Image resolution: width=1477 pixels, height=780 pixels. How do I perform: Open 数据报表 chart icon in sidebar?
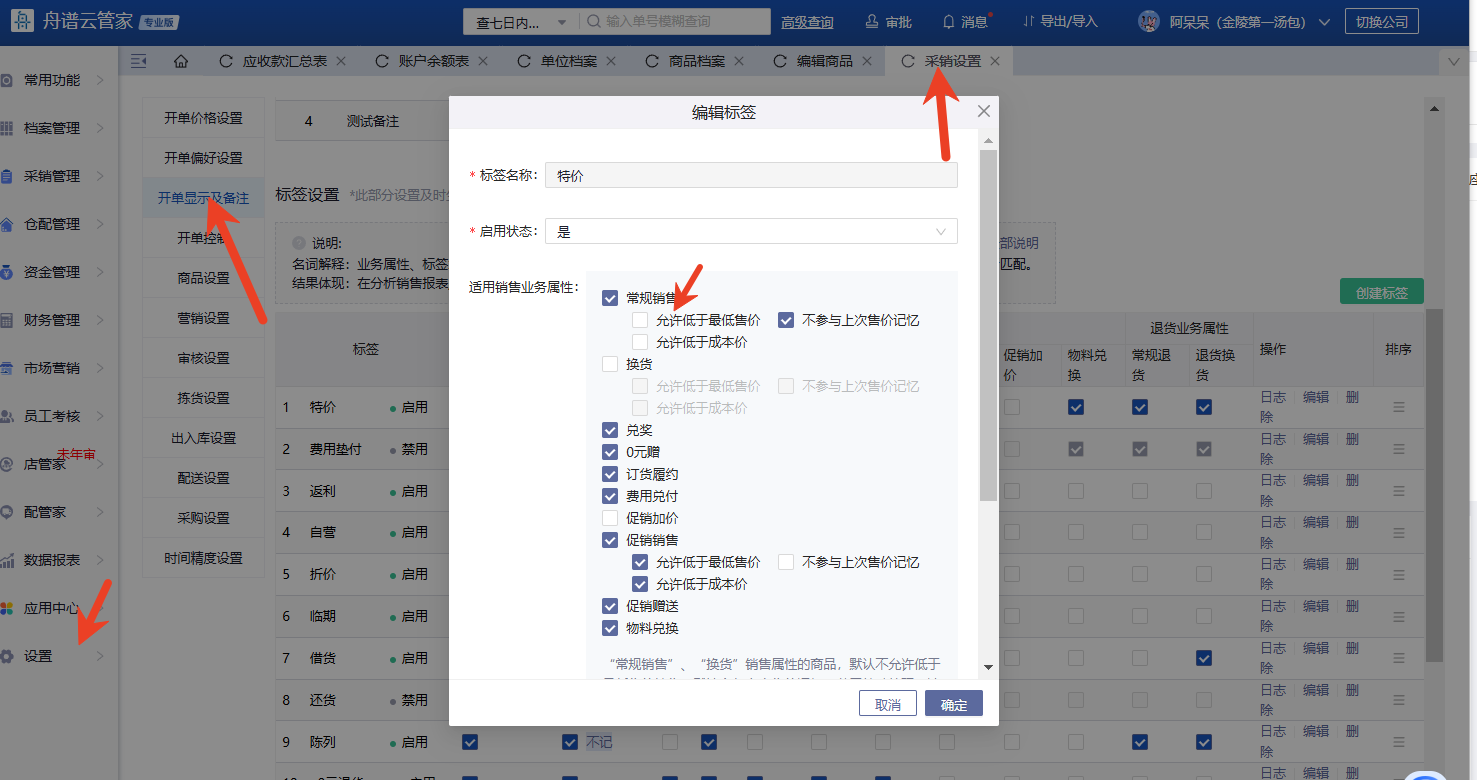(x=8, y=561)
